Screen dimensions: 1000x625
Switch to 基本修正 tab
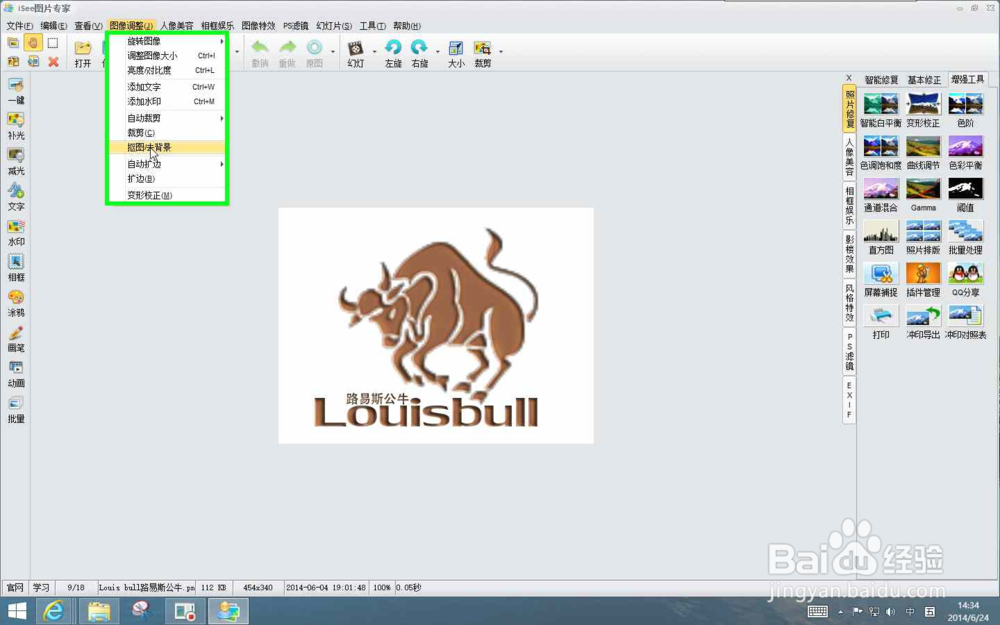coord(923,80)
